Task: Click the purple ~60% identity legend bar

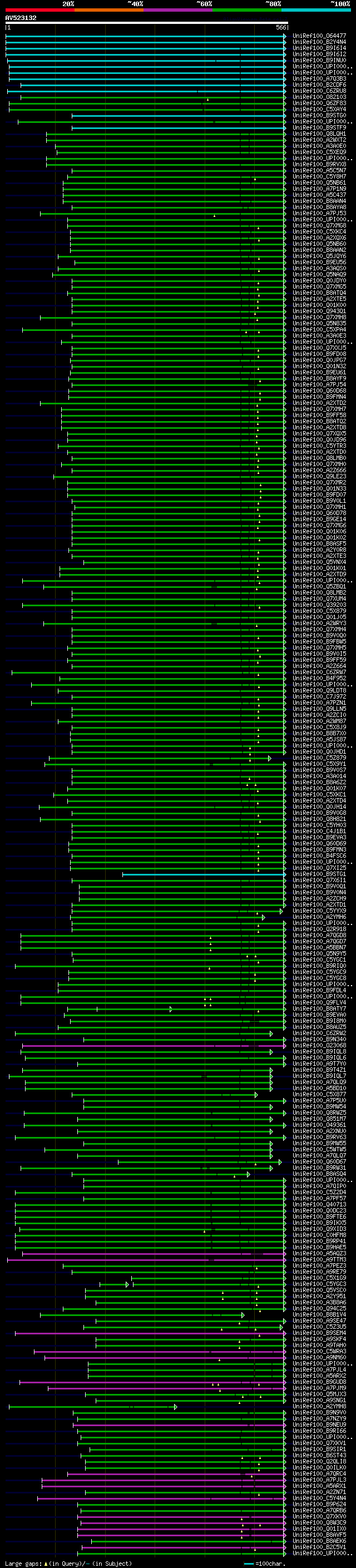Action: [177, 10]
